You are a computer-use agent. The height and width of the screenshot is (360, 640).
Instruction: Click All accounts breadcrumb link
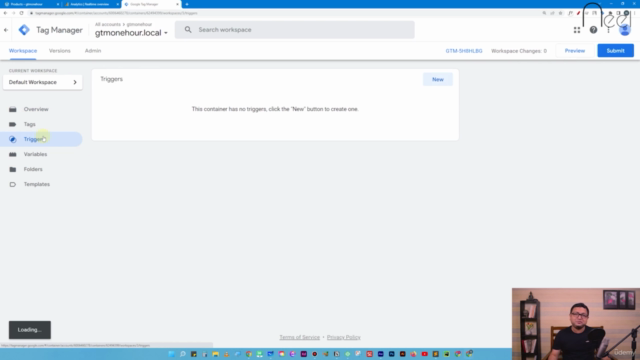(x=108, y=24)
